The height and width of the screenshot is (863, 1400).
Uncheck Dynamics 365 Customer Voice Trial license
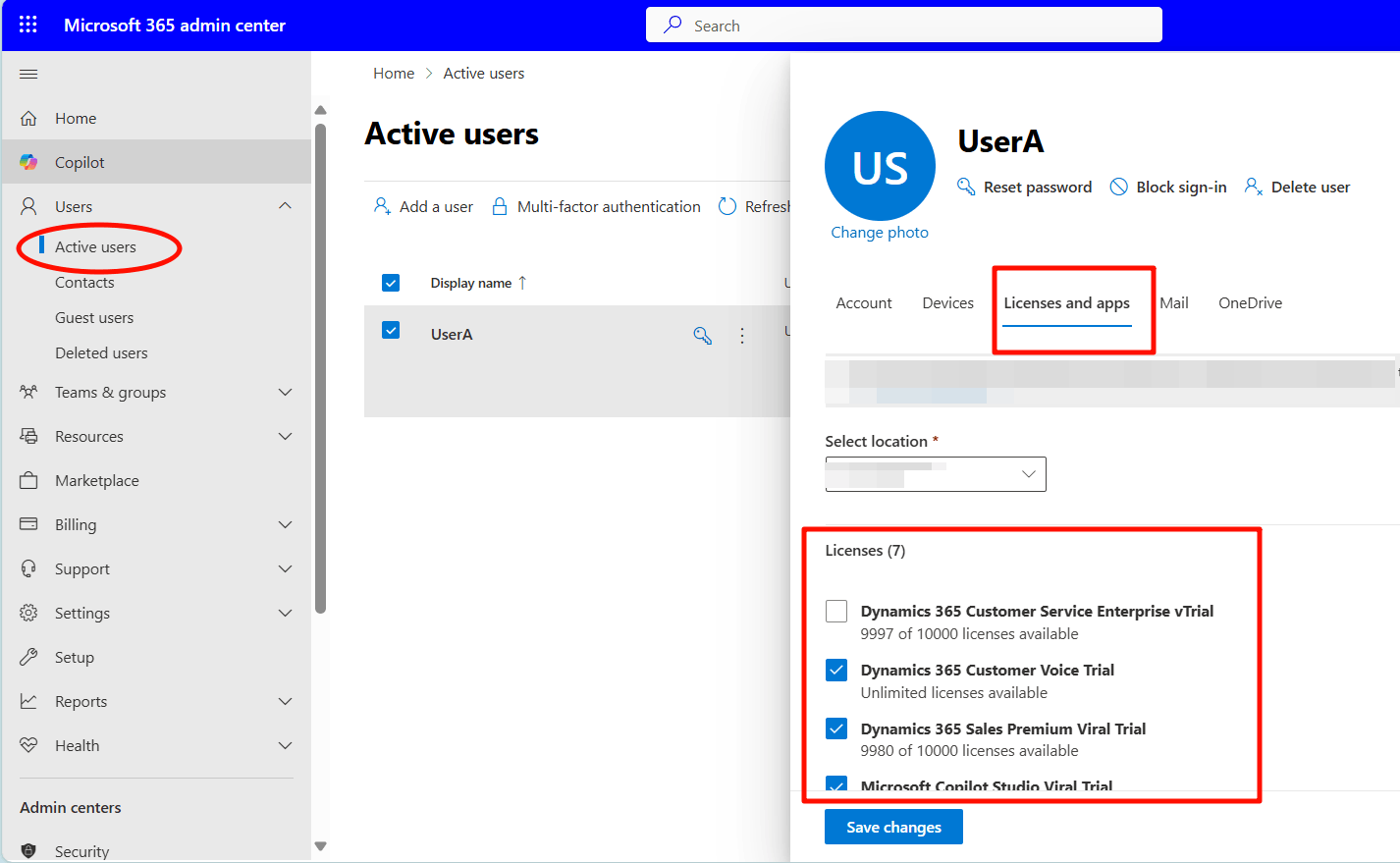pyautogui.click(x=836, y=671)
